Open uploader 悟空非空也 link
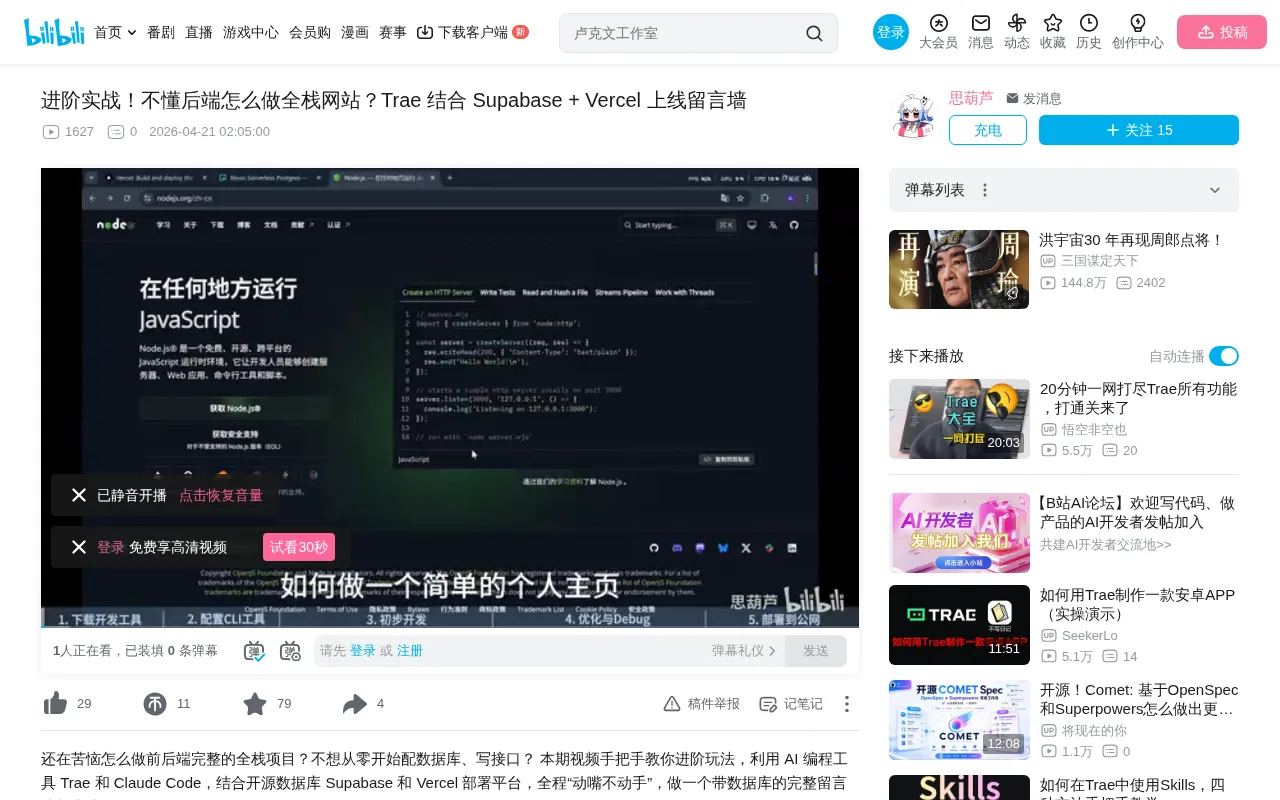The image size is (1280, 800). pos(1094,429)
